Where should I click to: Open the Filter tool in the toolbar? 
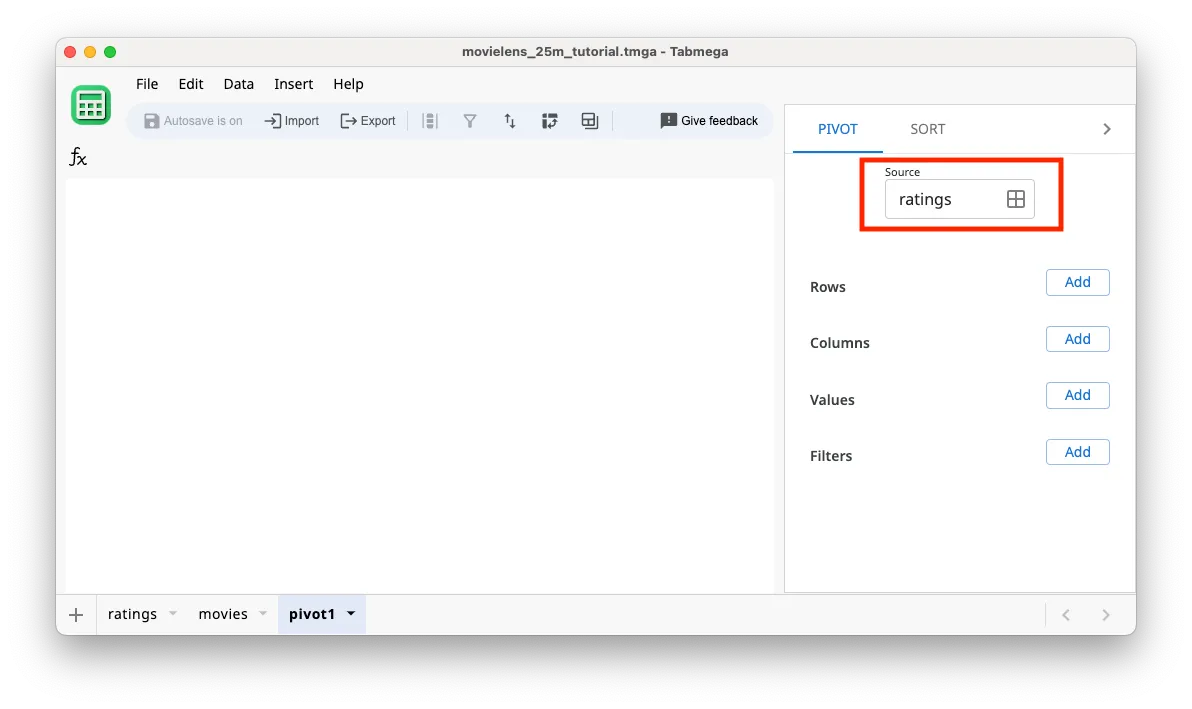[x=470, y=120]
